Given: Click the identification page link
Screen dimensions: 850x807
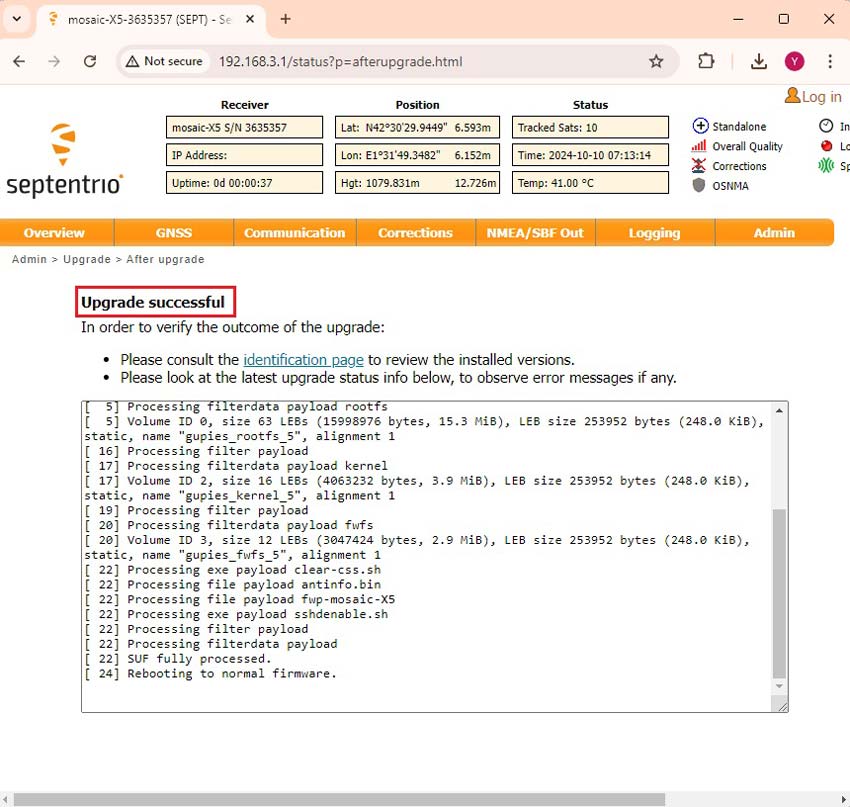Looking at the screenshot, I should pyautogui.click(x=303, y=359).
